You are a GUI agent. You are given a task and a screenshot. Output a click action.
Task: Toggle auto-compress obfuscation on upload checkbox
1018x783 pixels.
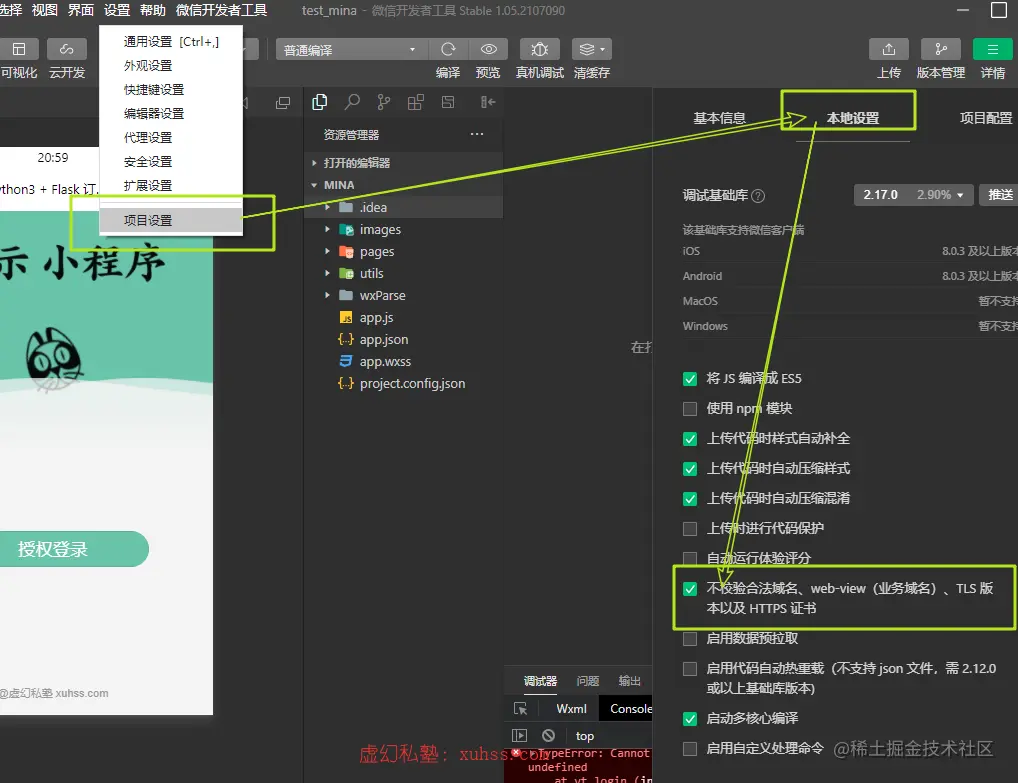[690, 499]
